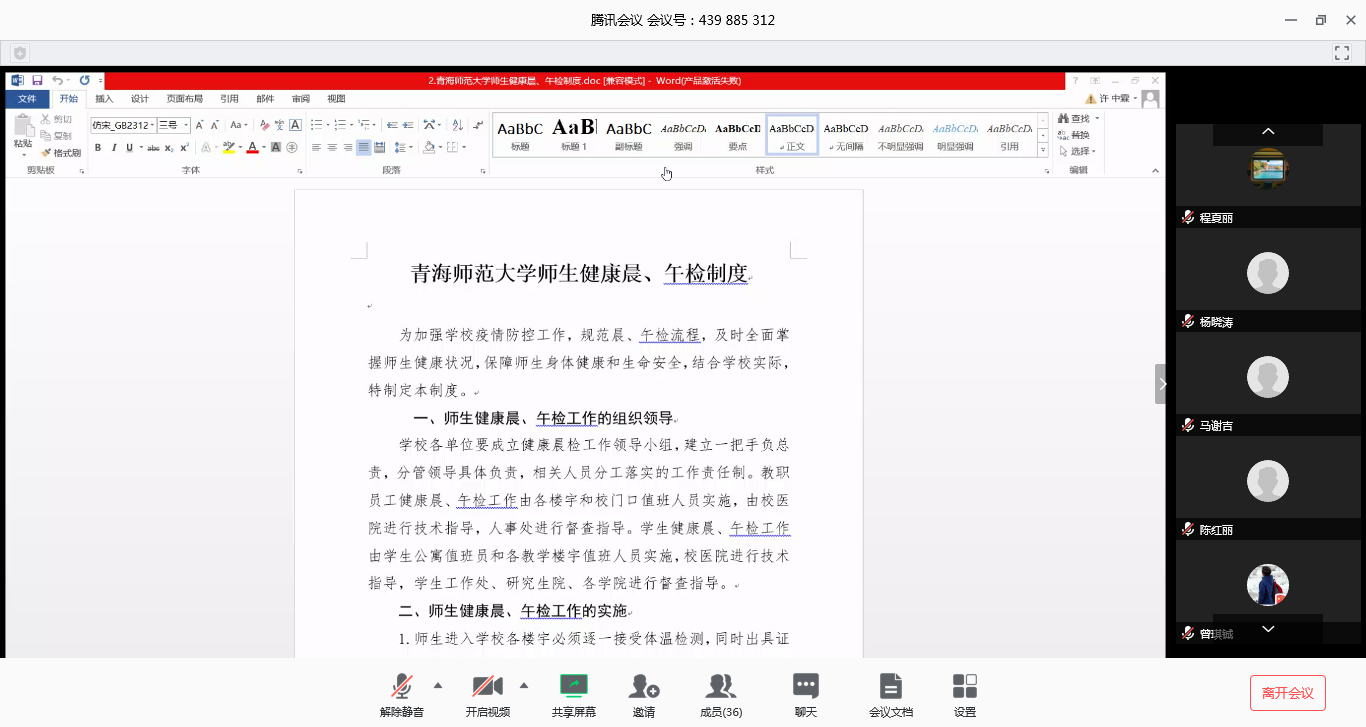
Task: Open the Review (审阅) ribbon tab
Action: 300,99
